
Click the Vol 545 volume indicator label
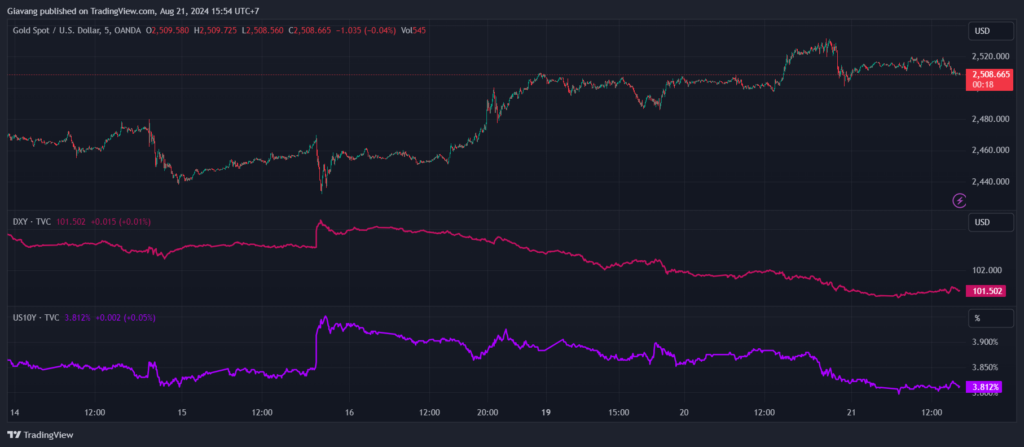[413, 31]
